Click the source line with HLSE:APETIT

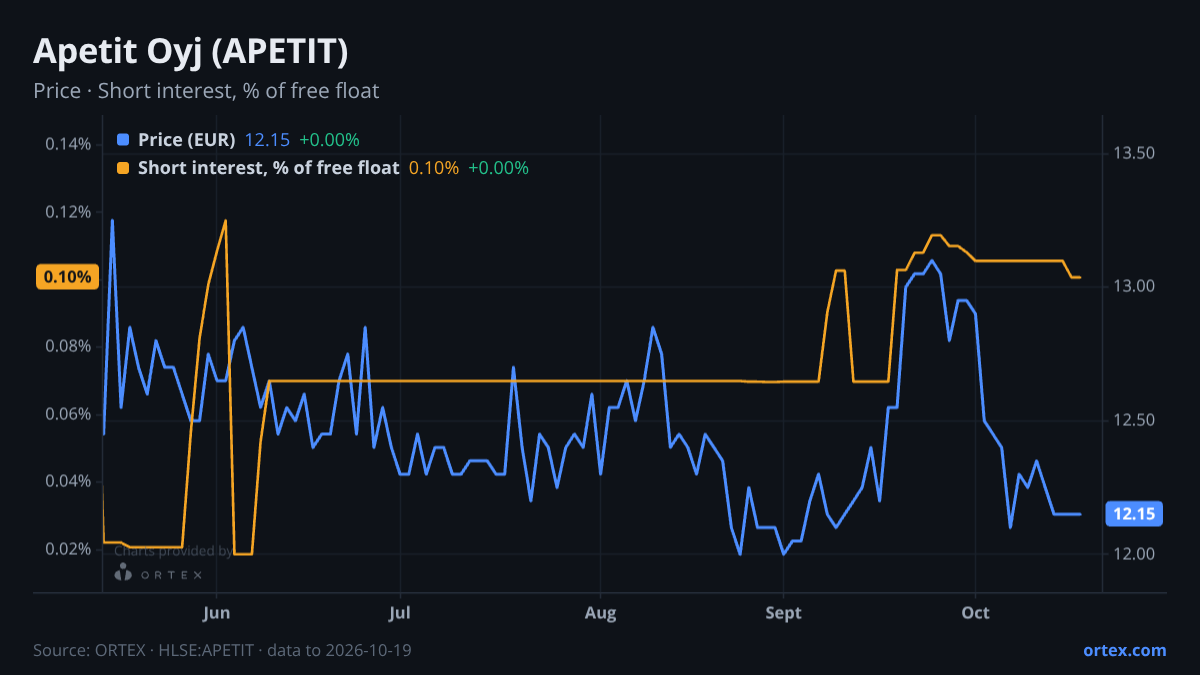pyautogui.click(x=222, y=650)
